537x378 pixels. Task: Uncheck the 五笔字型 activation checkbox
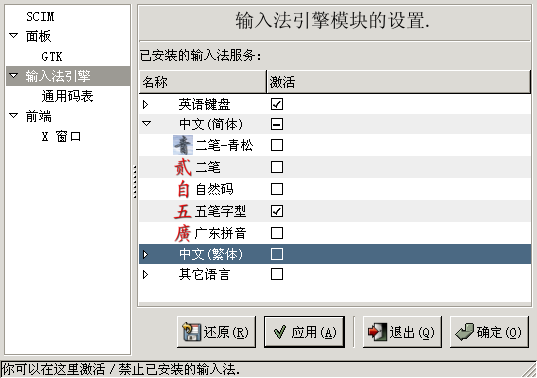(x=277, y=211)
